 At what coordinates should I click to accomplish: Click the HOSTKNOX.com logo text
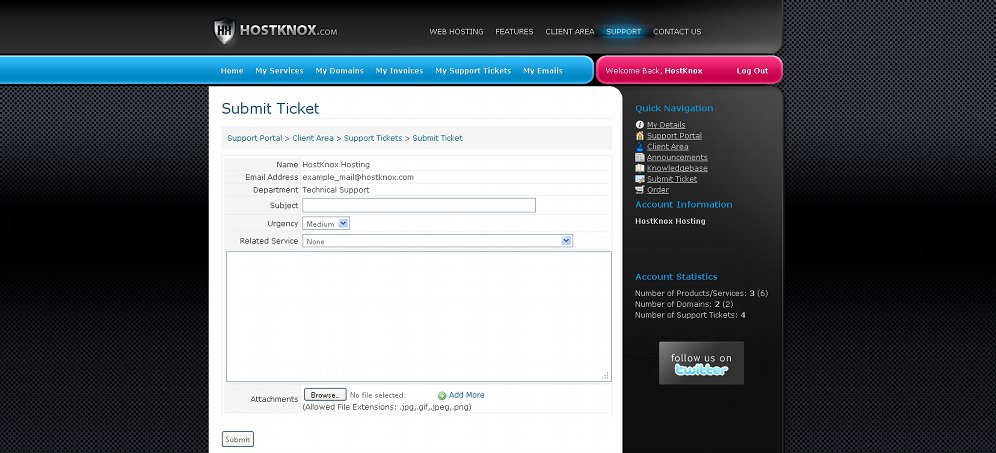pyautogui.click(x=288, y=30)
